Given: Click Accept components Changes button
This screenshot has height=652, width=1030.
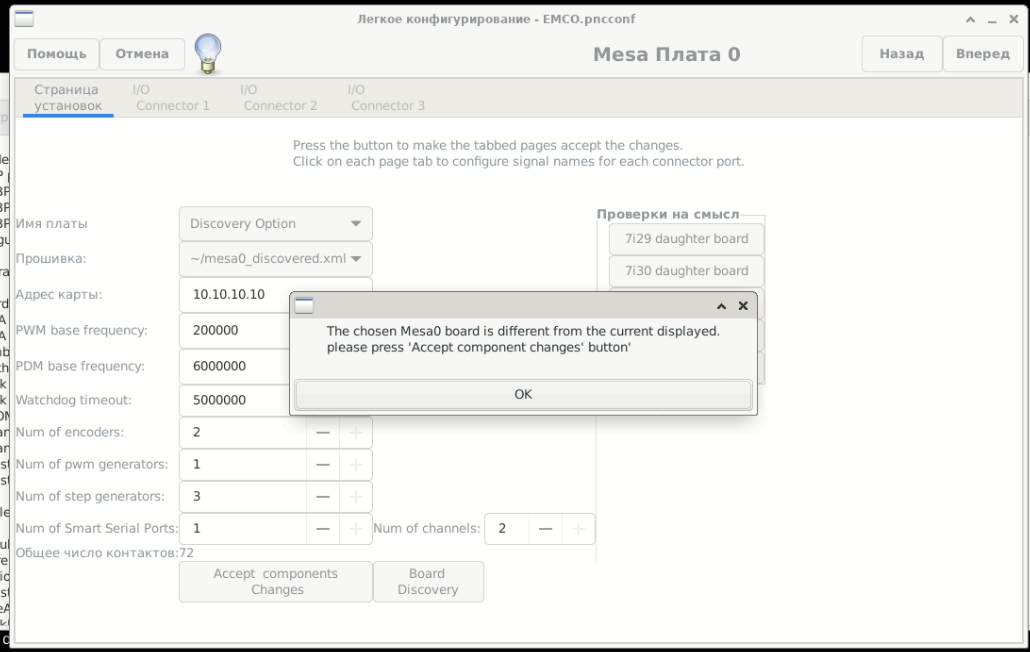Looking at the screenshot, I should [276, 581].
